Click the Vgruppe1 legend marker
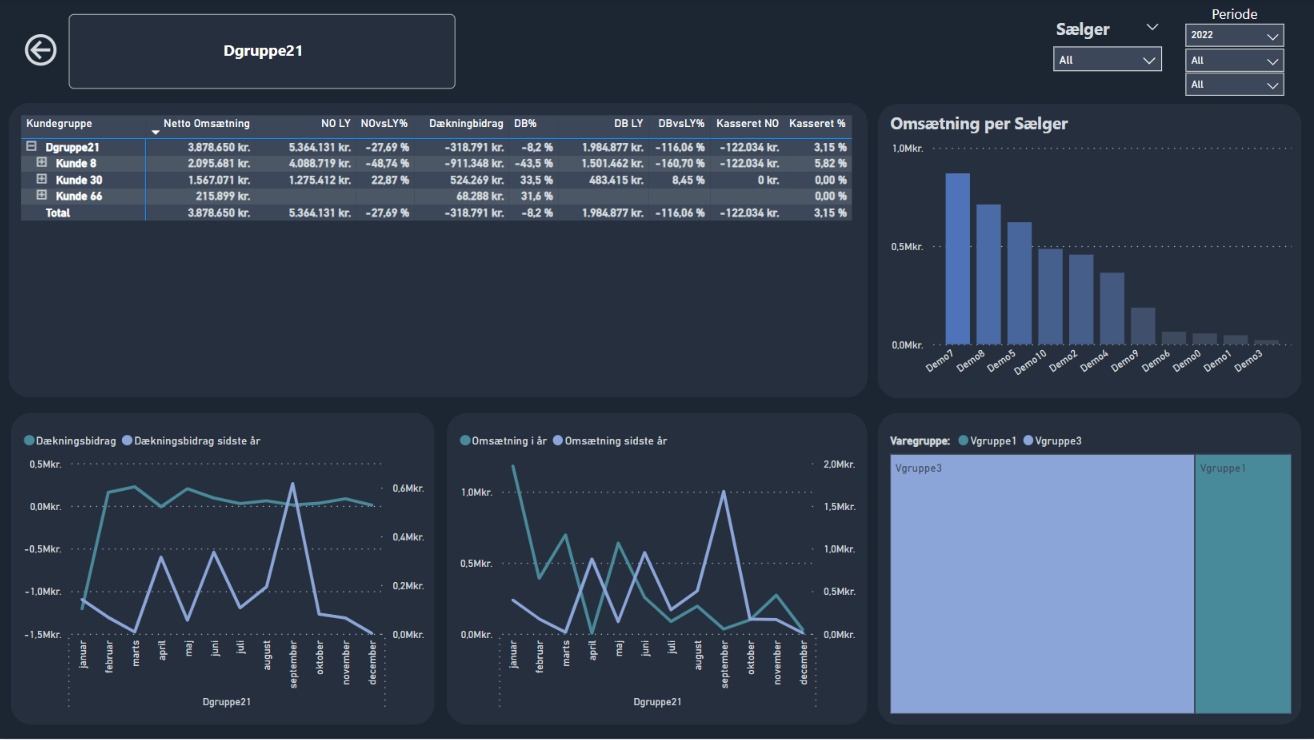Viewport: 1314px width, 740px height. coord(963,441)
